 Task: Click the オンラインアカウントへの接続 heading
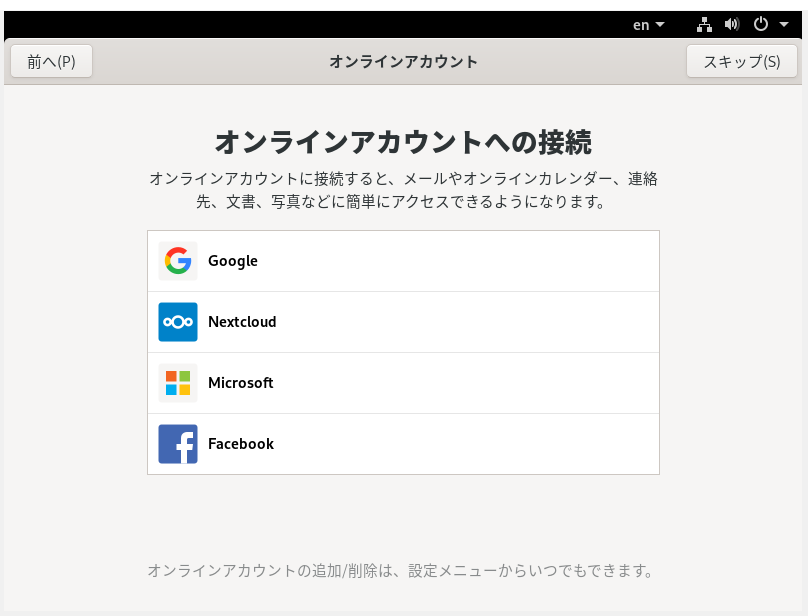[403, 142]
